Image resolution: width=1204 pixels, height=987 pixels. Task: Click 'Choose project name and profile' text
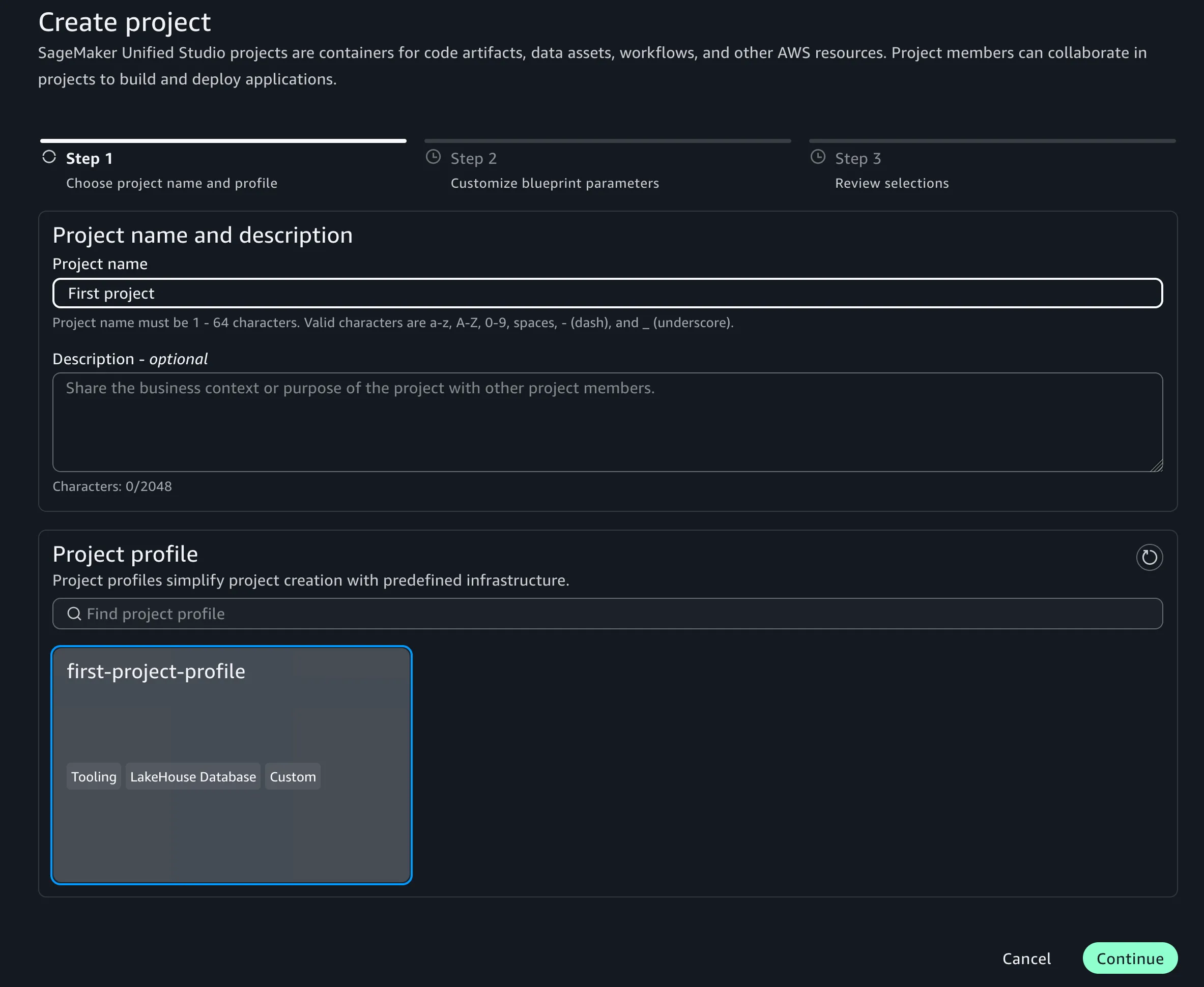172,183
